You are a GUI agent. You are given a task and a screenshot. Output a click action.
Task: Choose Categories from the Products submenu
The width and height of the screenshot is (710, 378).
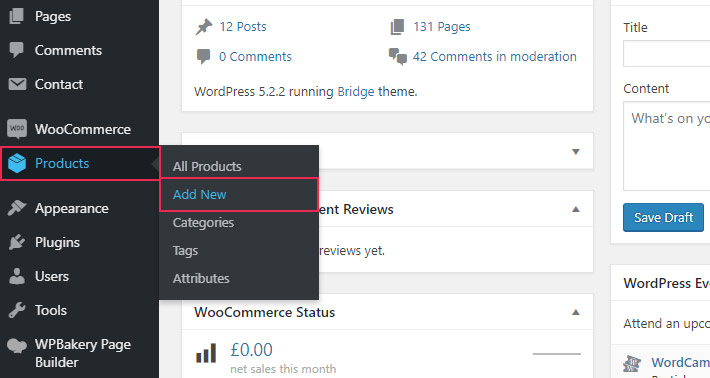coord(203,223)
